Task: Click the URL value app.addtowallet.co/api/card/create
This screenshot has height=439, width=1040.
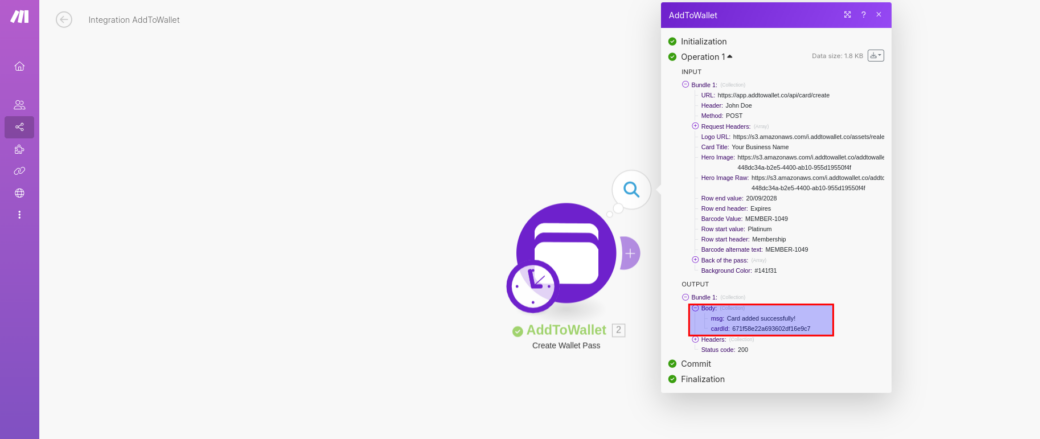Action: 773,95
